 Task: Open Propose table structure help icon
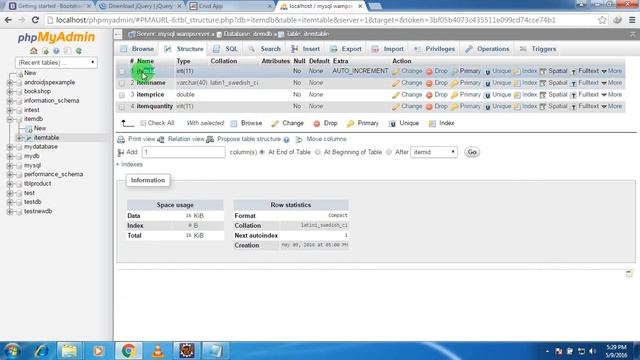[287, 140]
